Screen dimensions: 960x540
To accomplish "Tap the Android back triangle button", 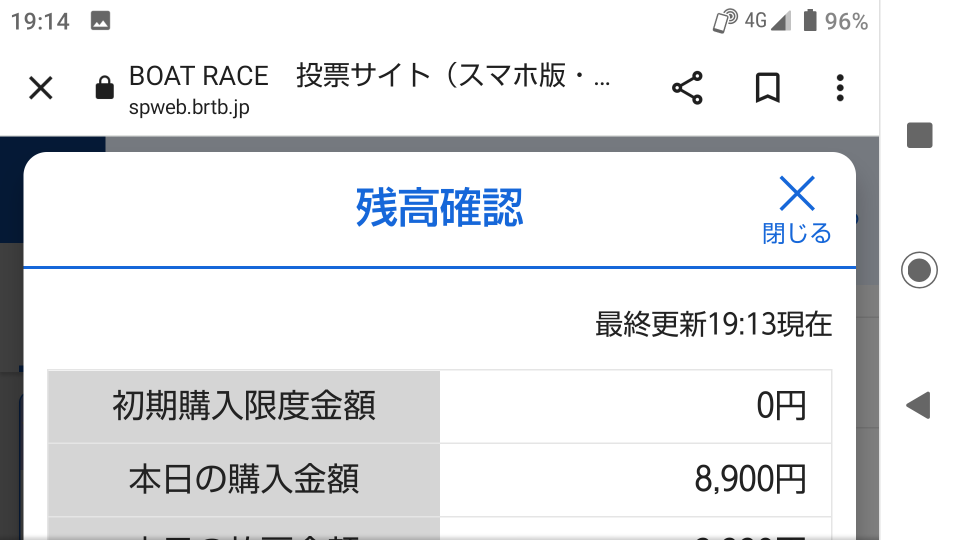I will (918, 405).
